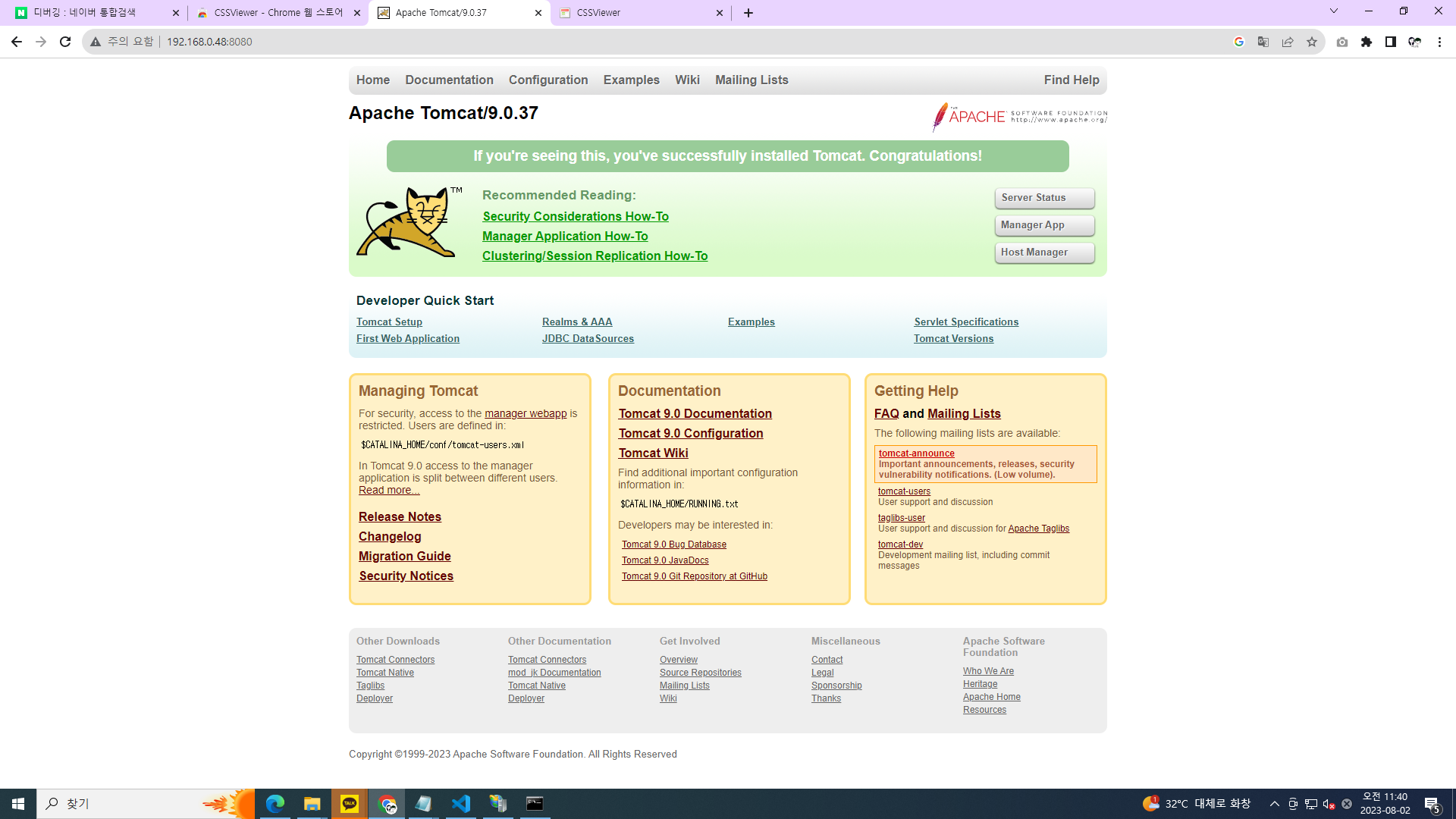
Task: Click the Chrome reload page icon
Action: 65,42
